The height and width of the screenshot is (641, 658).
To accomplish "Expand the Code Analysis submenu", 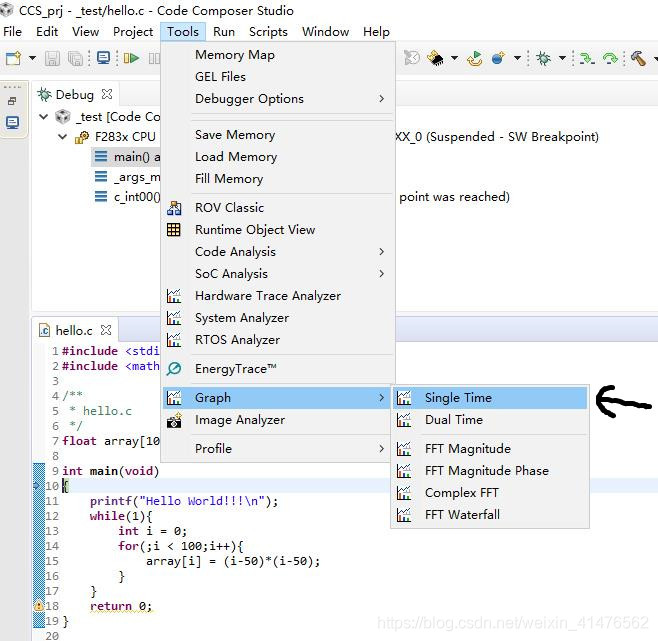I will click(278, 252).
